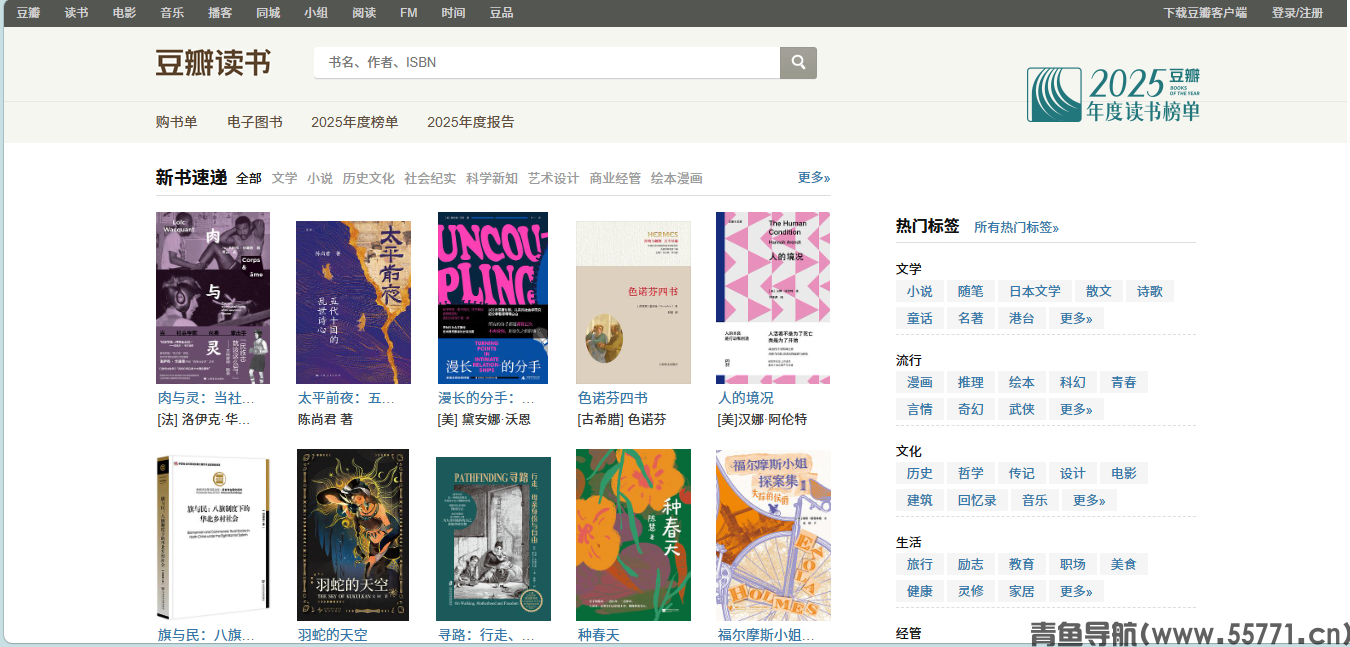Viewport: 1350px width, 647px height.
Task: Click the 随笔 tag
Action: 971,291
